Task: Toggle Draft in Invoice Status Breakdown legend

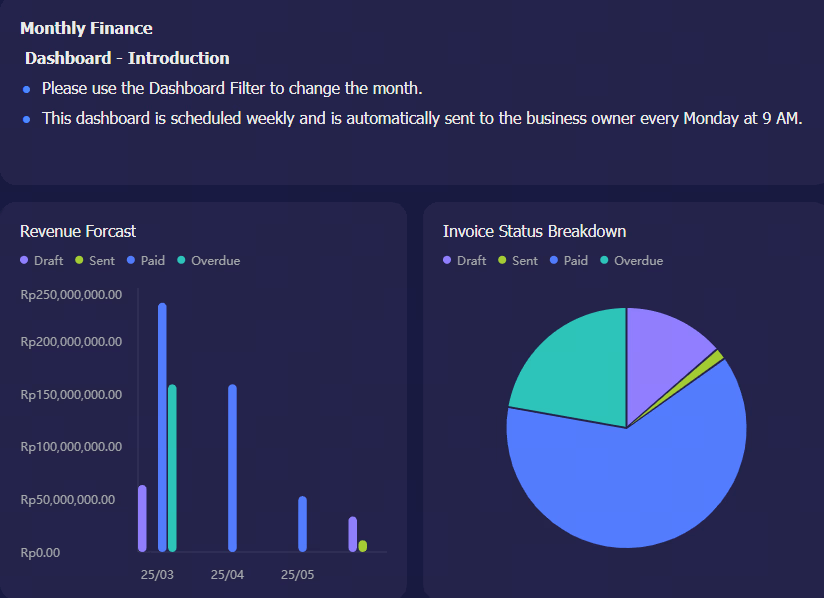Action: [465, 261]
